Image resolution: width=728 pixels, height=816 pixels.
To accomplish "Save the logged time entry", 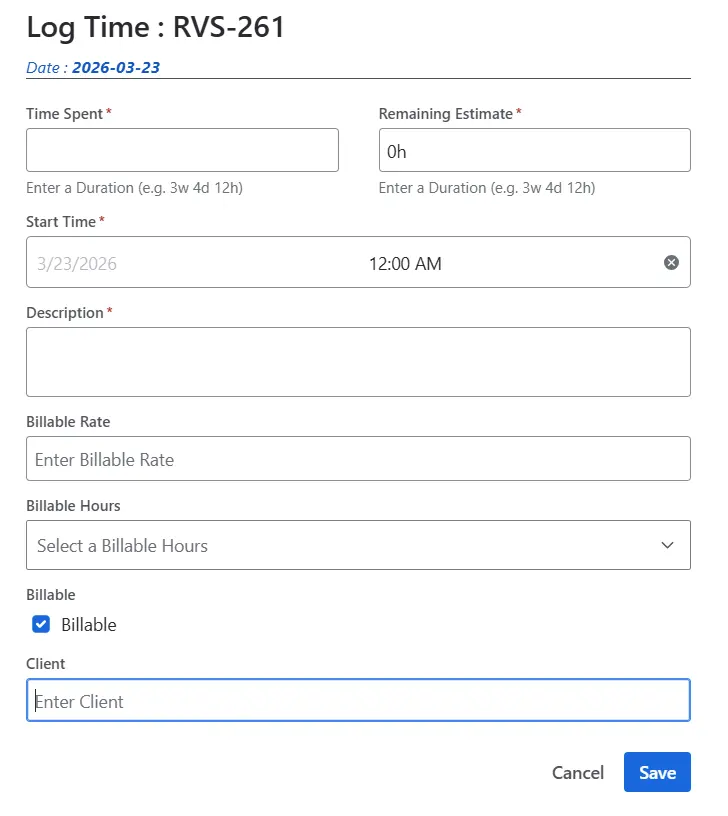I will 657,772.
